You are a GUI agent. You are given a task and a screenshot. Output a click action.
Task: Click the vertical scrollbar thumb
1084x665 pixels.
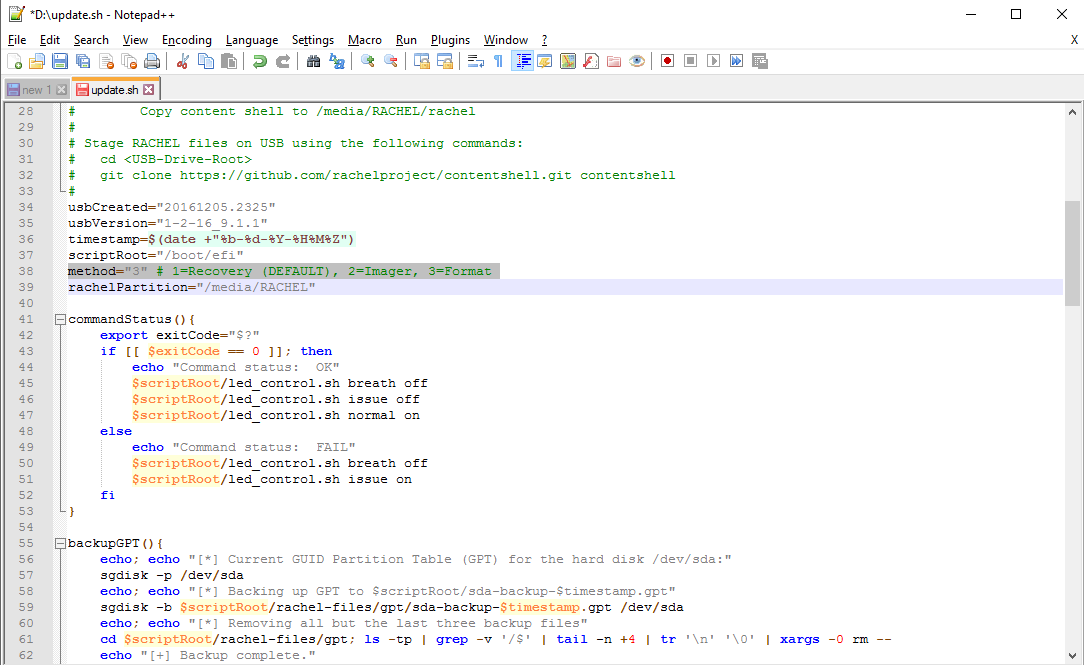click(1072, 253)
